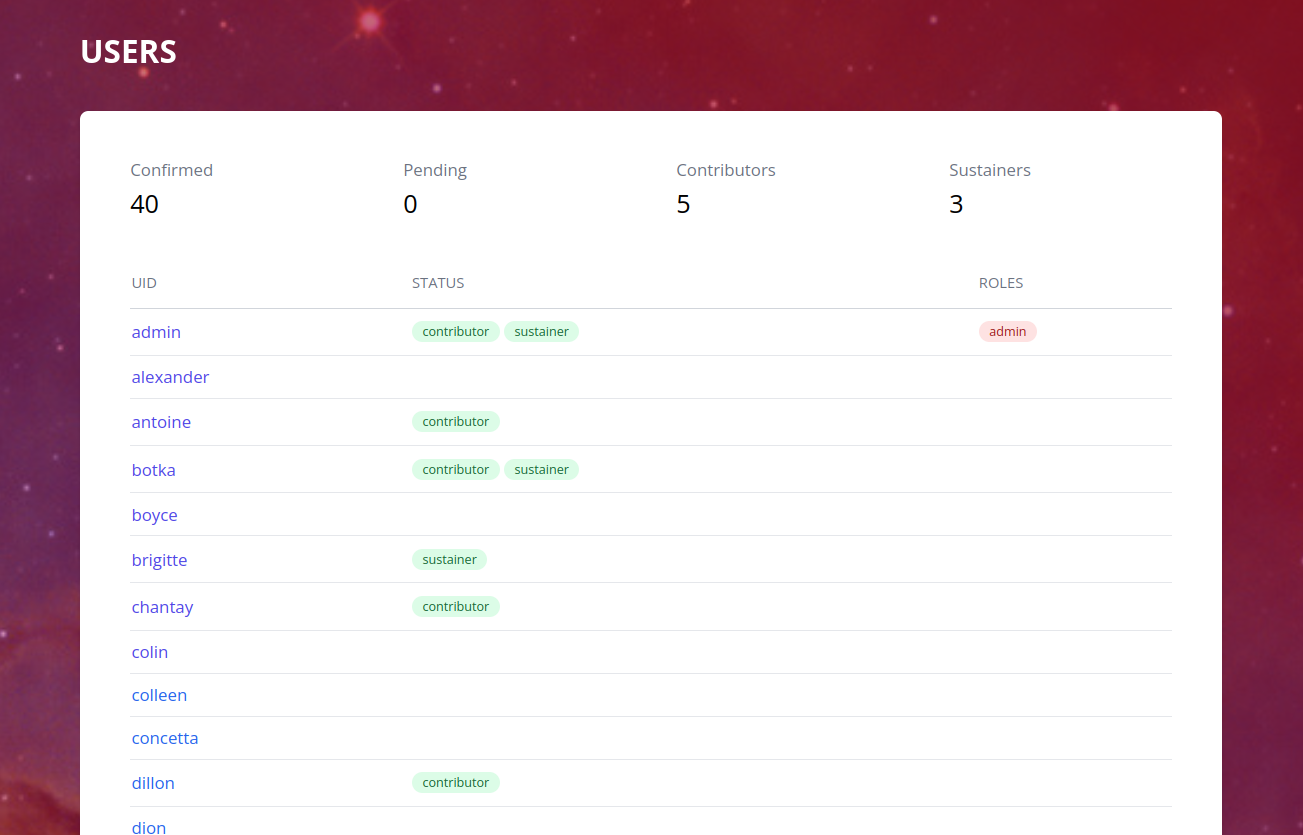This screenshot has width=1303, height=835.
Task: View the brigitte user link
Action: click(x=159, y=560)
